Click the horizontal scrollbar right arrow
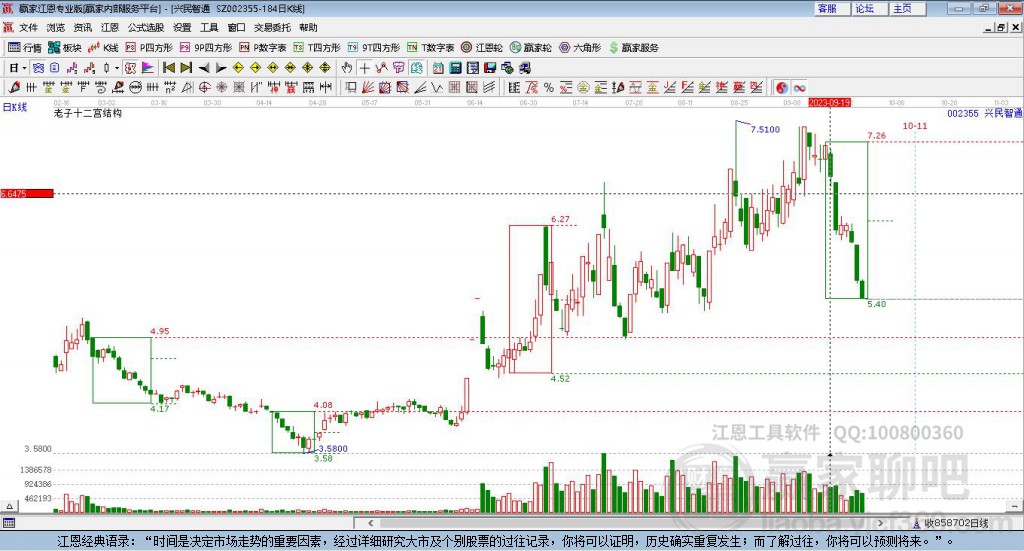Image resolution: width=1024 pixels, height=551 pixels. point(880,523)
